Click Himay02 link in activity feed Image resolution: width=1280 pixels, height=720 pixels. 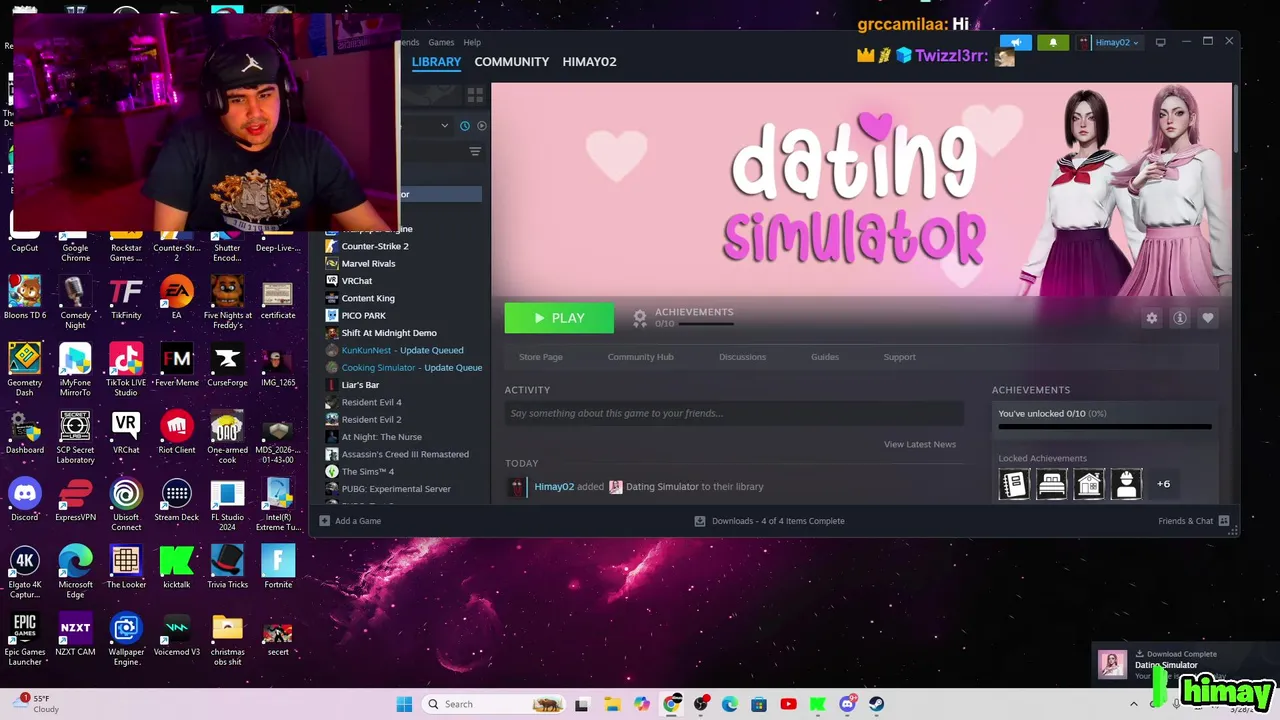tap(554, 487)
